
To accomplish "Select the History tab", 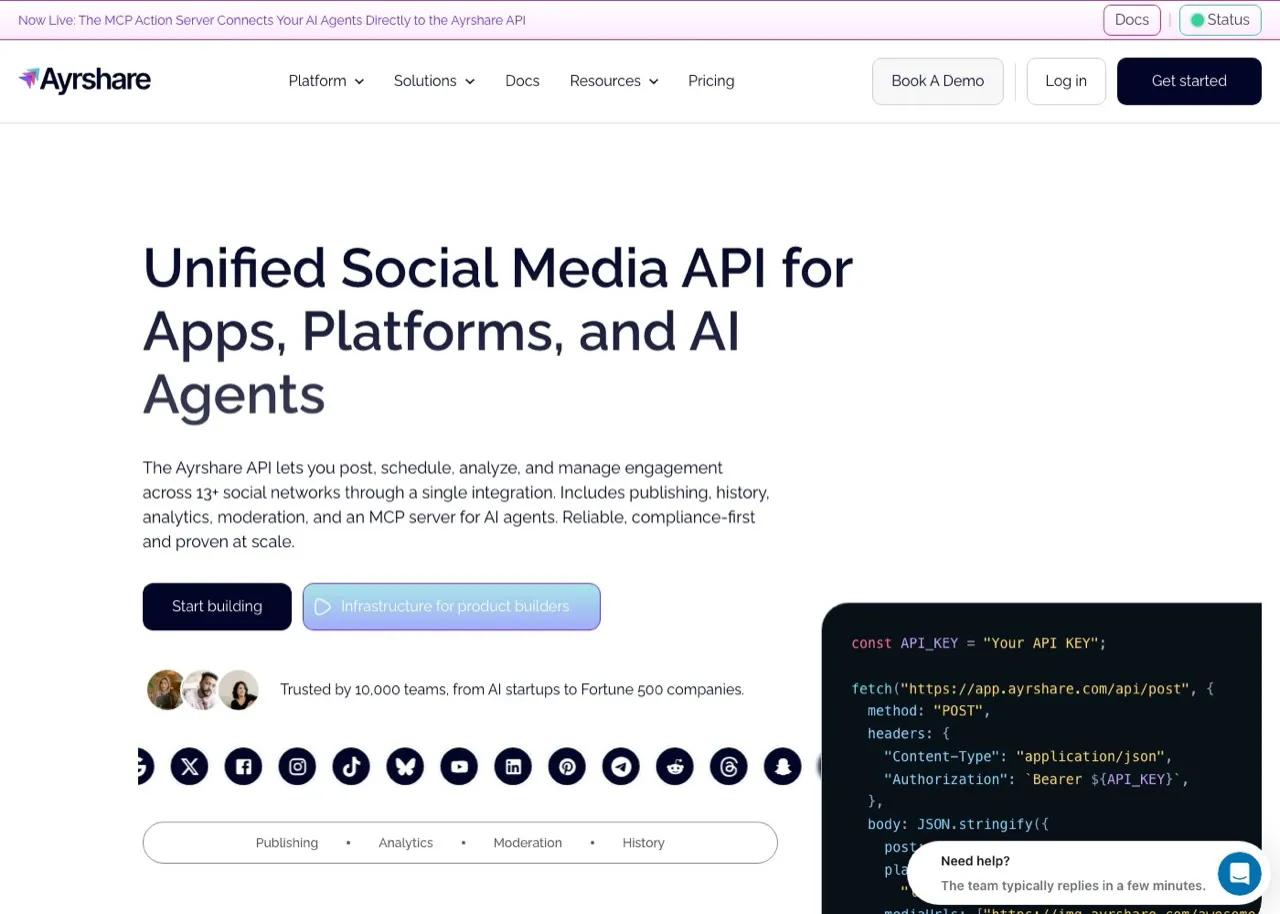I will [x=644, y=843].
